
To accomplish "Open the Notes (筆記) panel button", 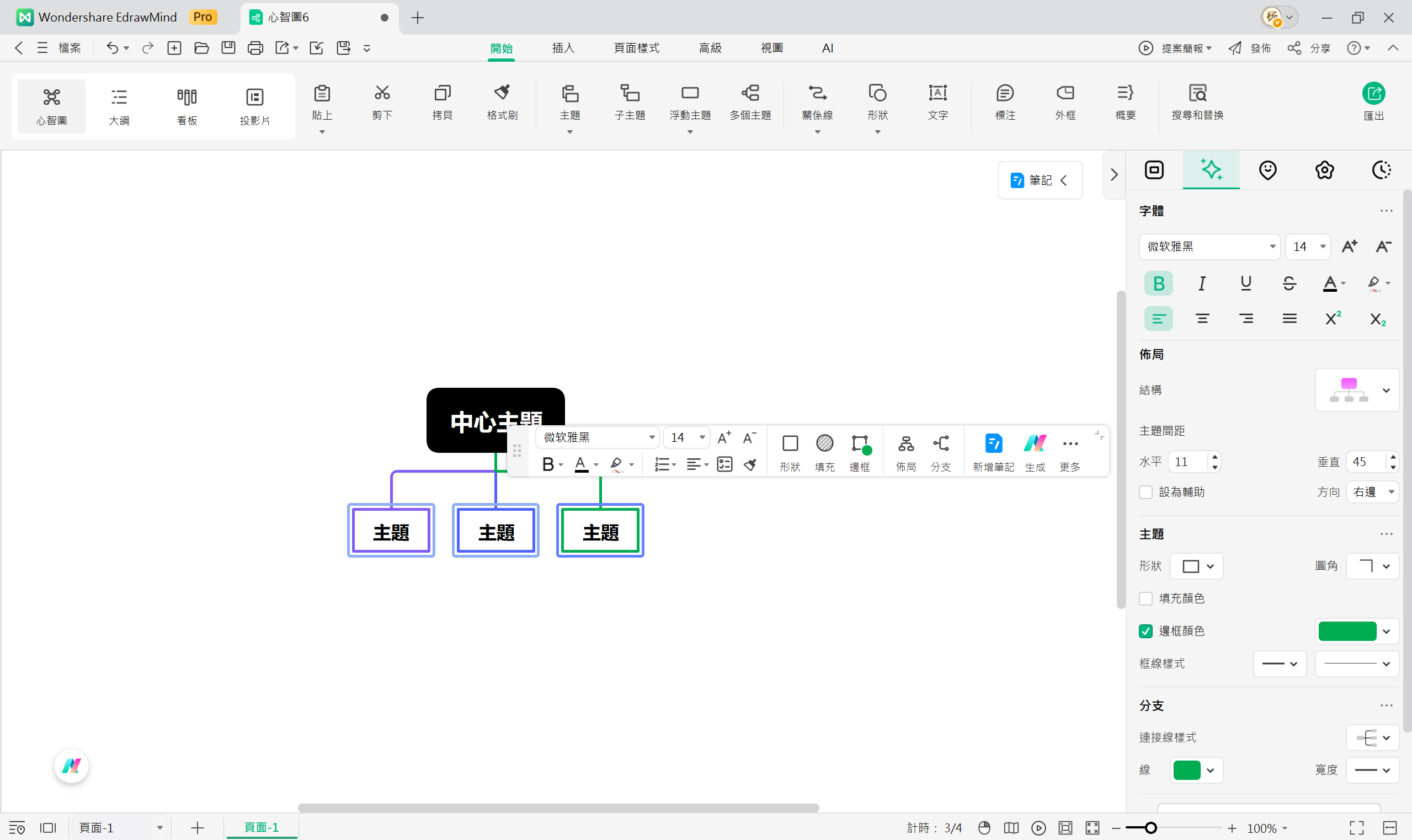I will [1040, 180].
